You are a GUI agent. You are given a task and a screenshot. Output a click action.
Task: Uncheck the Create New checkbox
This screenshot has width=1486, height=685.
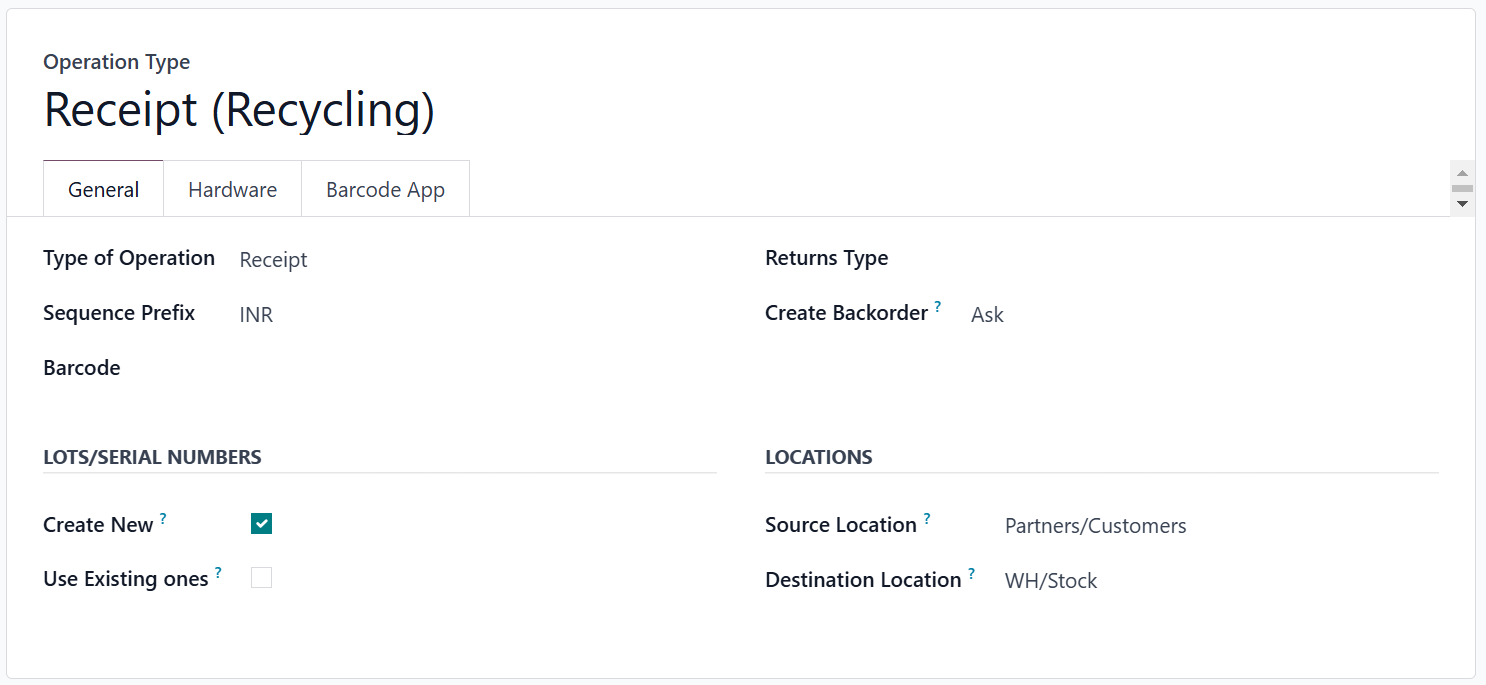261,524
